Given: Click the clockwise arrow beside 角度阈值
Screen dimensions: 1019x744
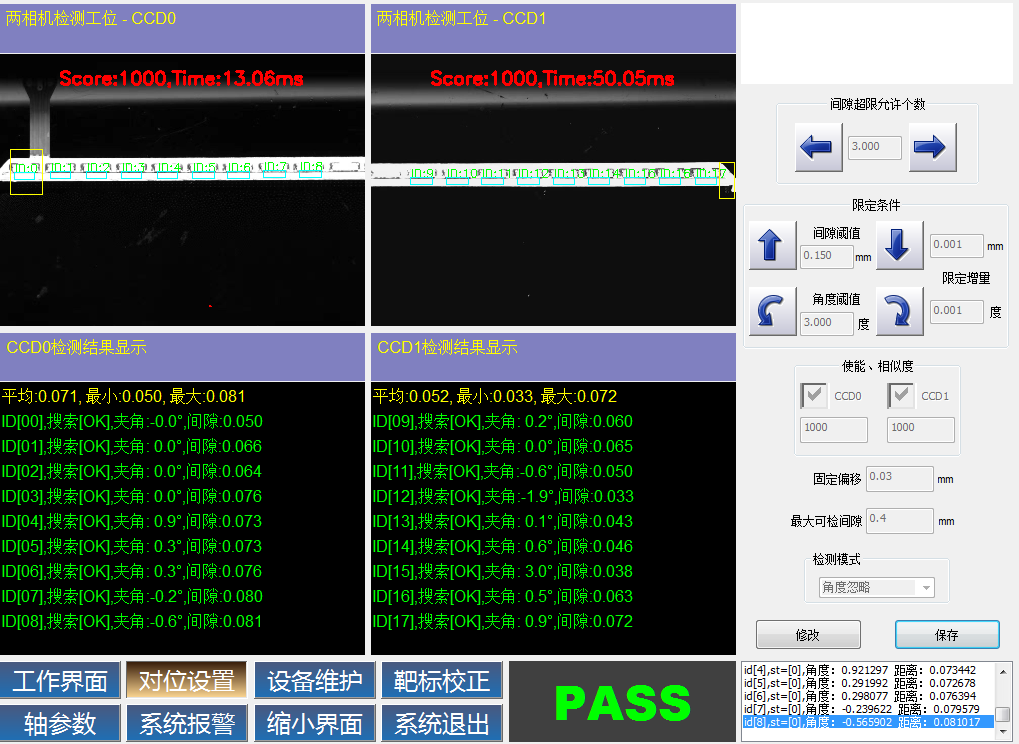Looking at the screenshot, I should coord(899,311).
